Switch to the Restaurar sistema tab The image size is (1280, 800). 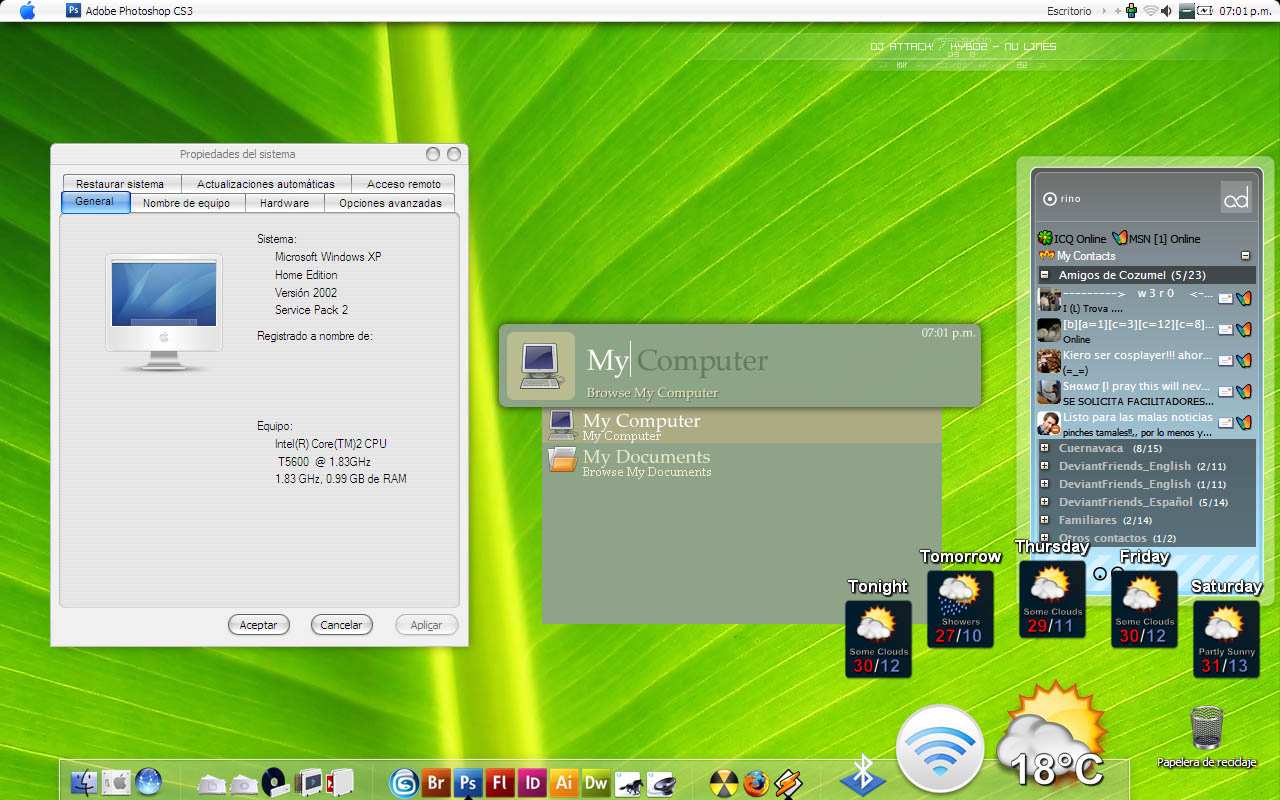[120, 184]
